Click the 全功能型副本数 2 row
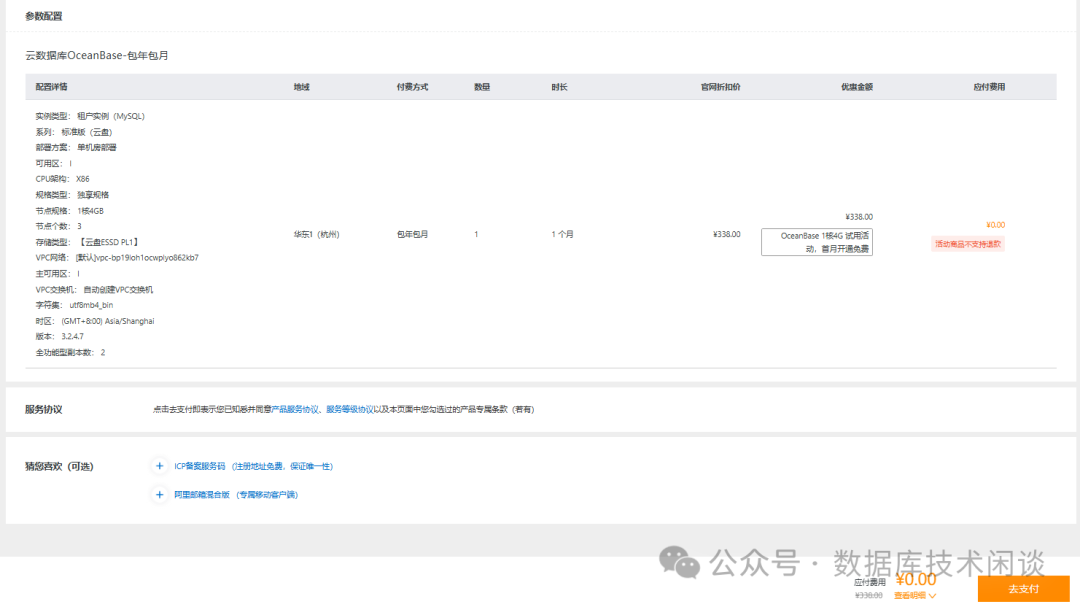 [70, 352]
